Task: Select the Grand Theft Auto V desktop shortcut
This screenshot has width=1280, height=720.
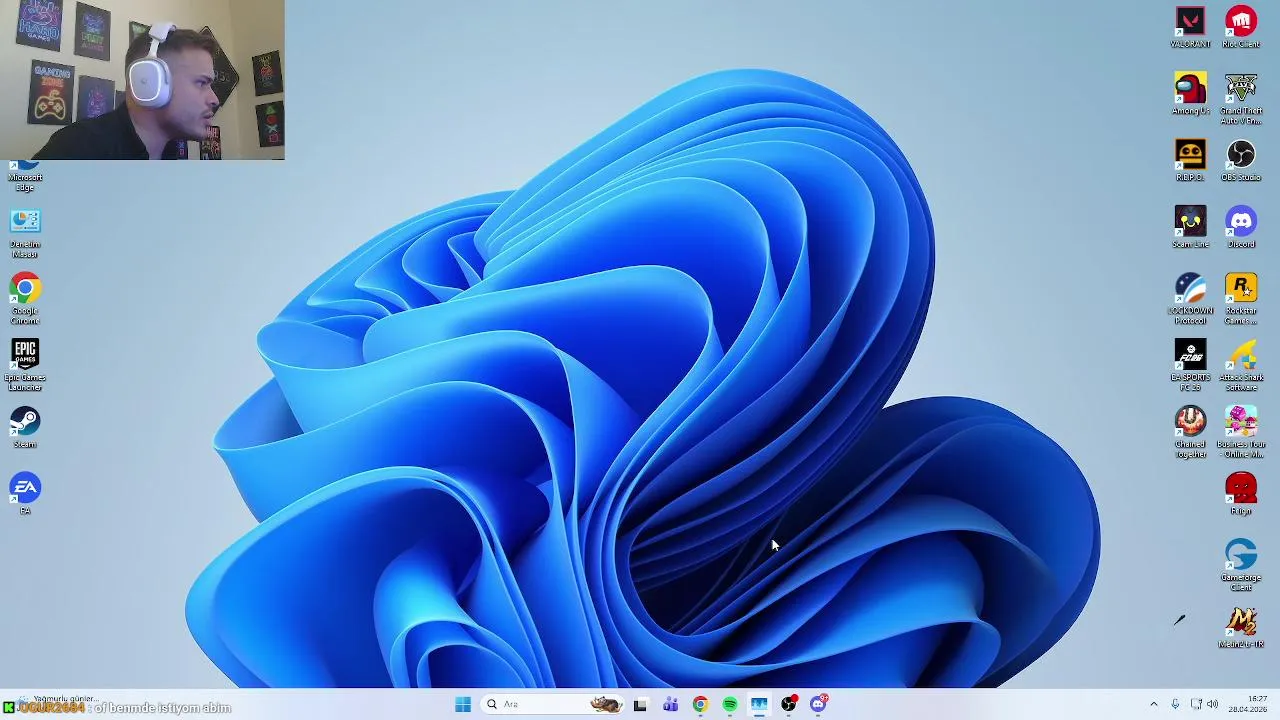Action: 1241,99
